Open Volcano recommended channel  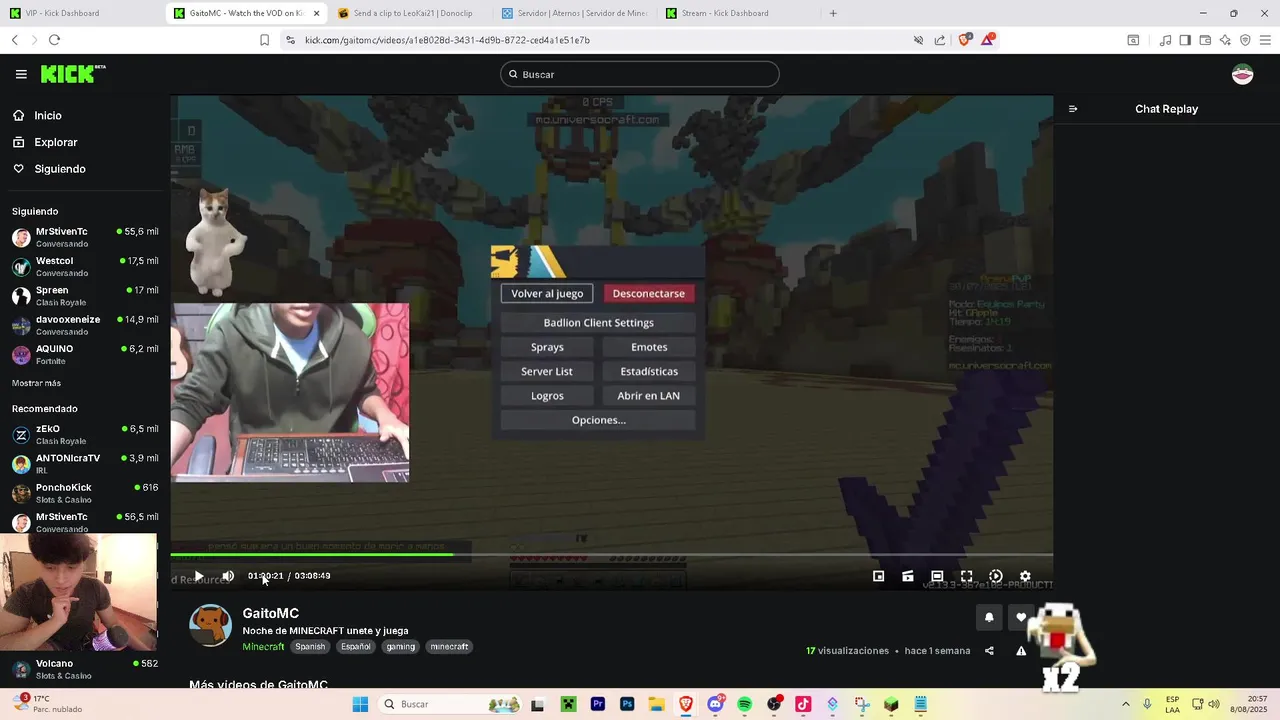click(84, 669)
